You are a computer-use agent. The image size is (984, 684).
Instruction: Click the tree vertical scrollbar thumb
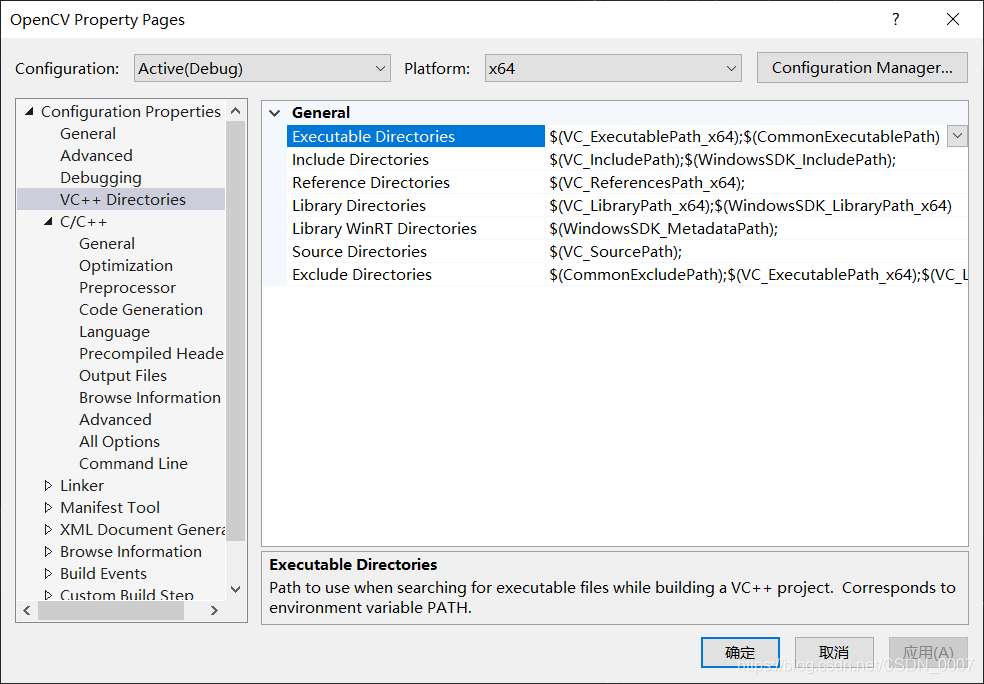(x=236, y=331)
